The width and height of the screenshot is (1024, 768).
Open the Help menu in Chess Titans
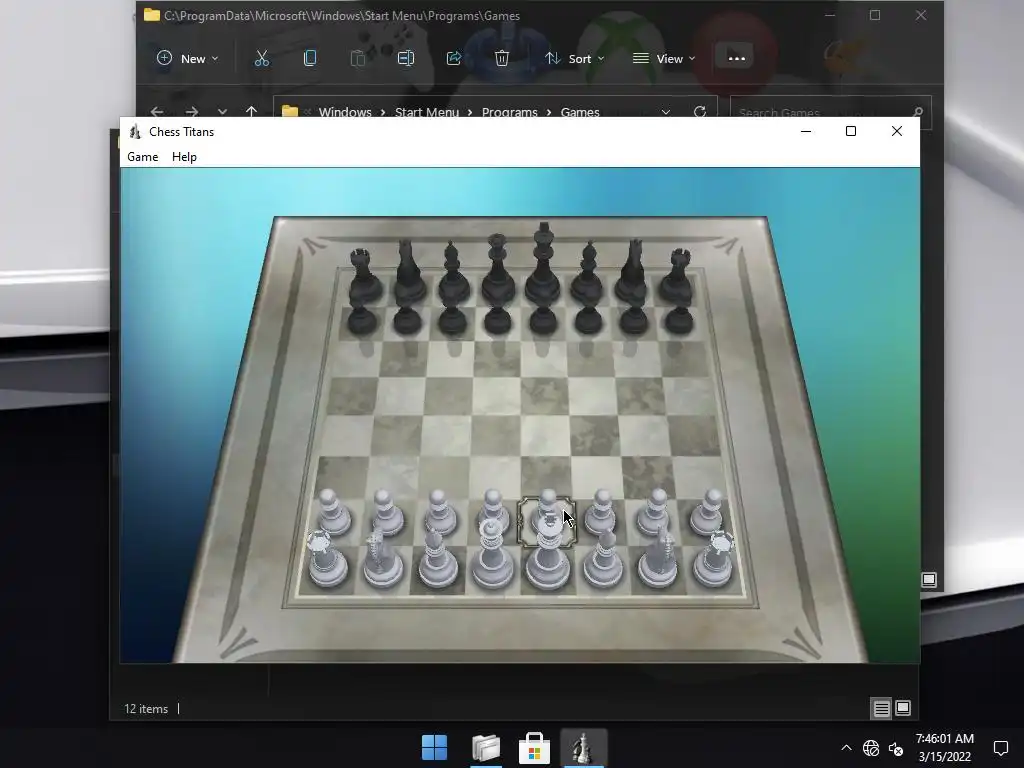click(x=184, y=157)
